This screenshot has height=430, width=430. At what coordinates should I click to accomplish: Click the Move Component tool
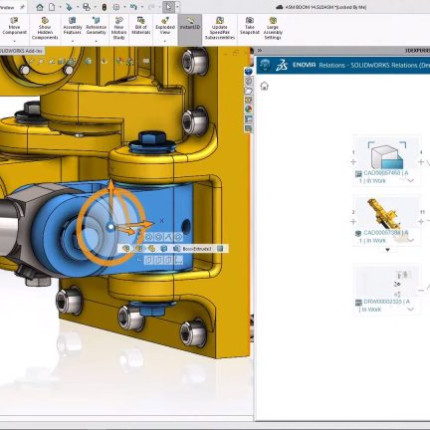pyautogui.click(x=14, y=26)
